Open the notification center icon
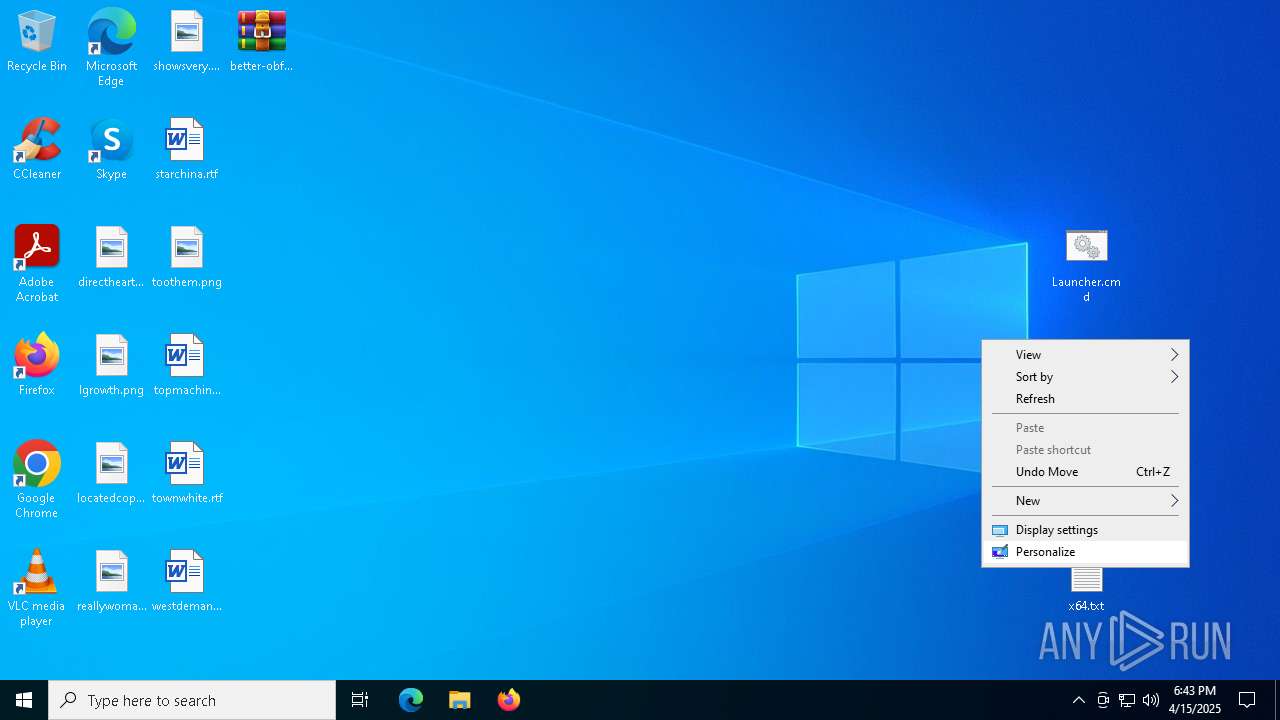Viewport: 1280px width, 720px height. pyautogui.click(x=1247, y=700)
